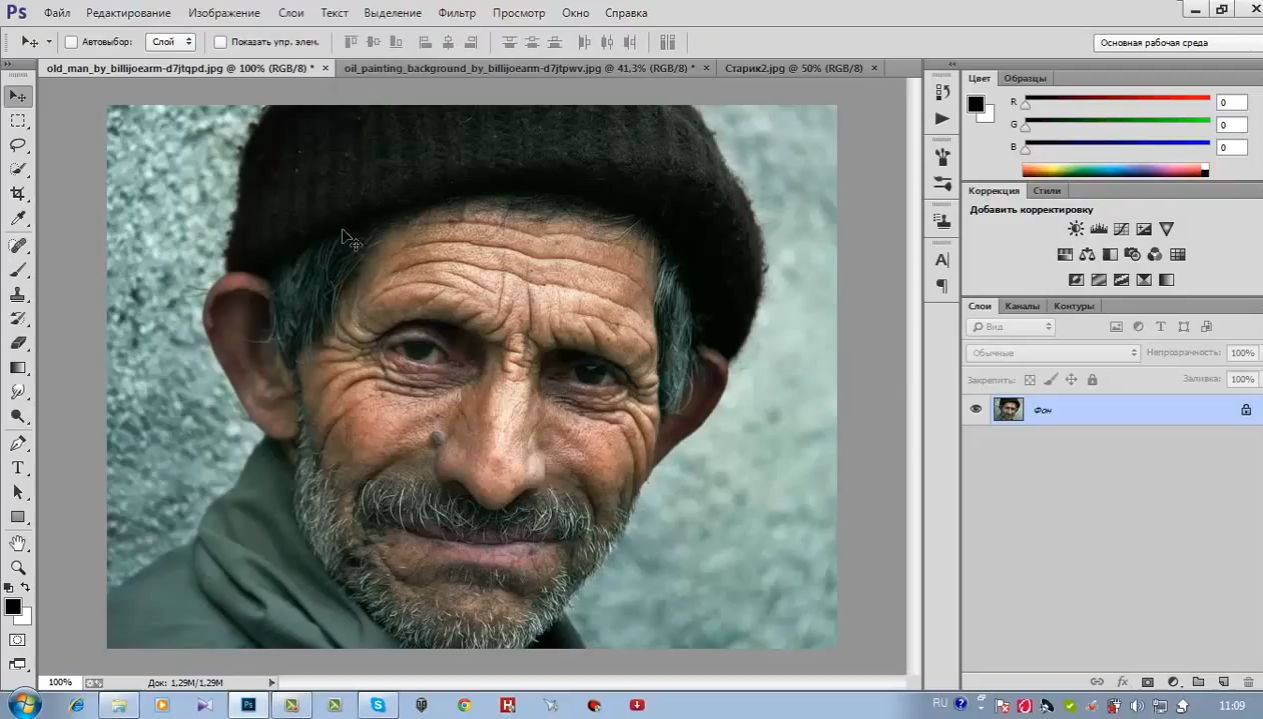Viewport: 1263px width, 719px height.
Task: Pick the Eyedropper tool
Action: [18, 219]
